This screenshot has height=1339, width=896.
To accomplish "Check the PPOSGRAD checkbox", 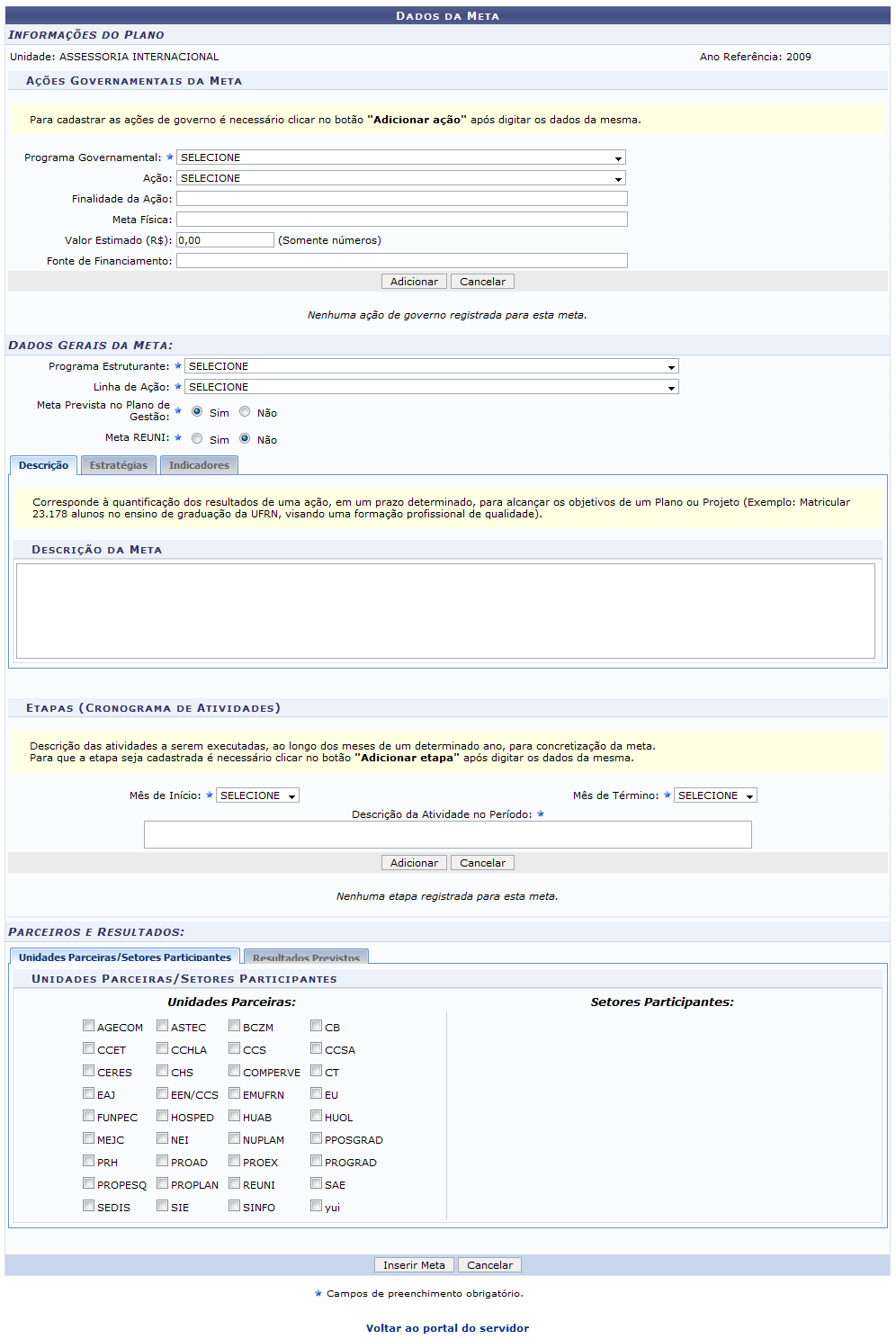I will tap(316, 1137).
